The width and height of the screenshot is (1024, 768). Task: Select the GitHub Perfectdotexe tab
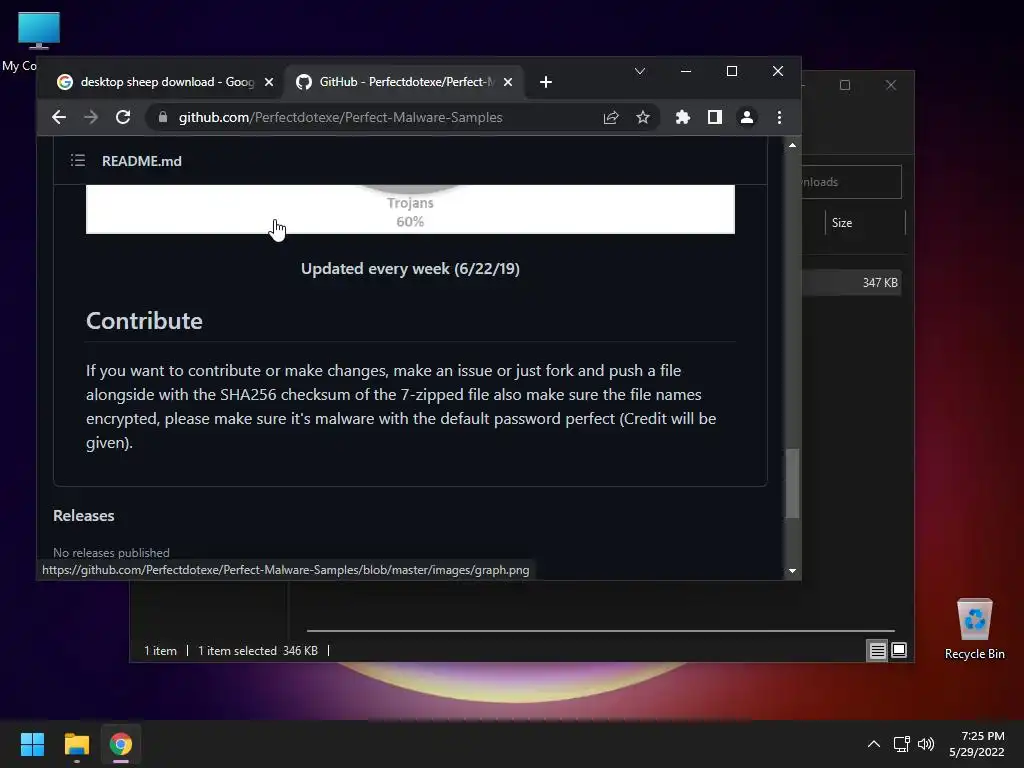404,82
